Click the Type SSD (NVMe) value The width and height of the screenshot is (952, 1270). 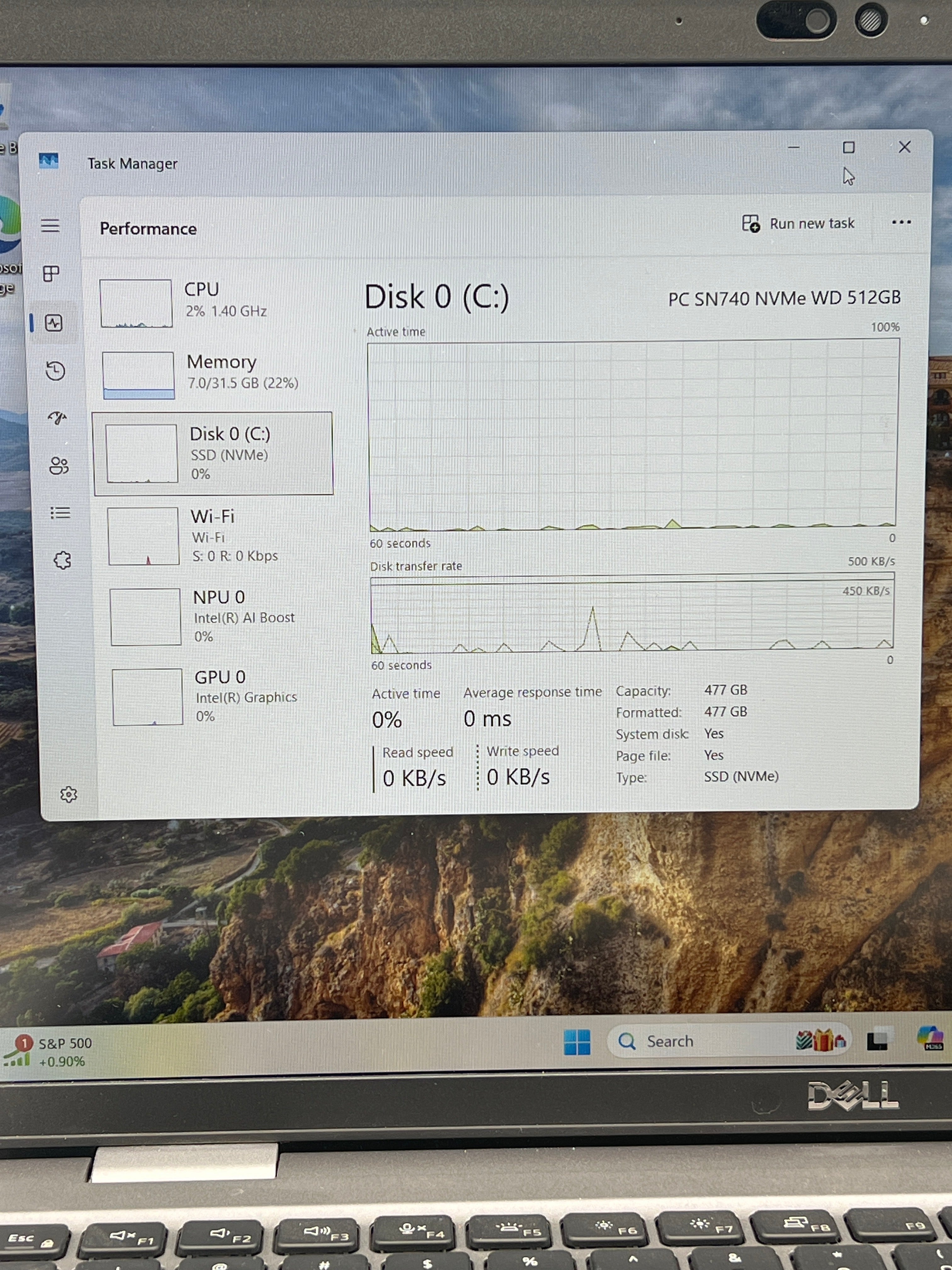click(741, 776)
